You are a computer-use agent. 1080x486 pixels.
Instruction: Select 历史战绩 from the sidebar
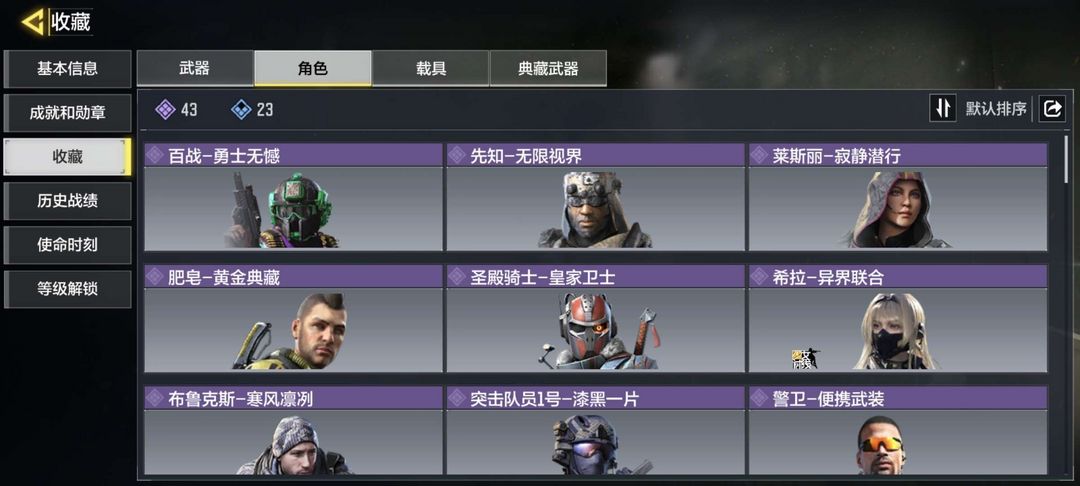coord(68,201)
